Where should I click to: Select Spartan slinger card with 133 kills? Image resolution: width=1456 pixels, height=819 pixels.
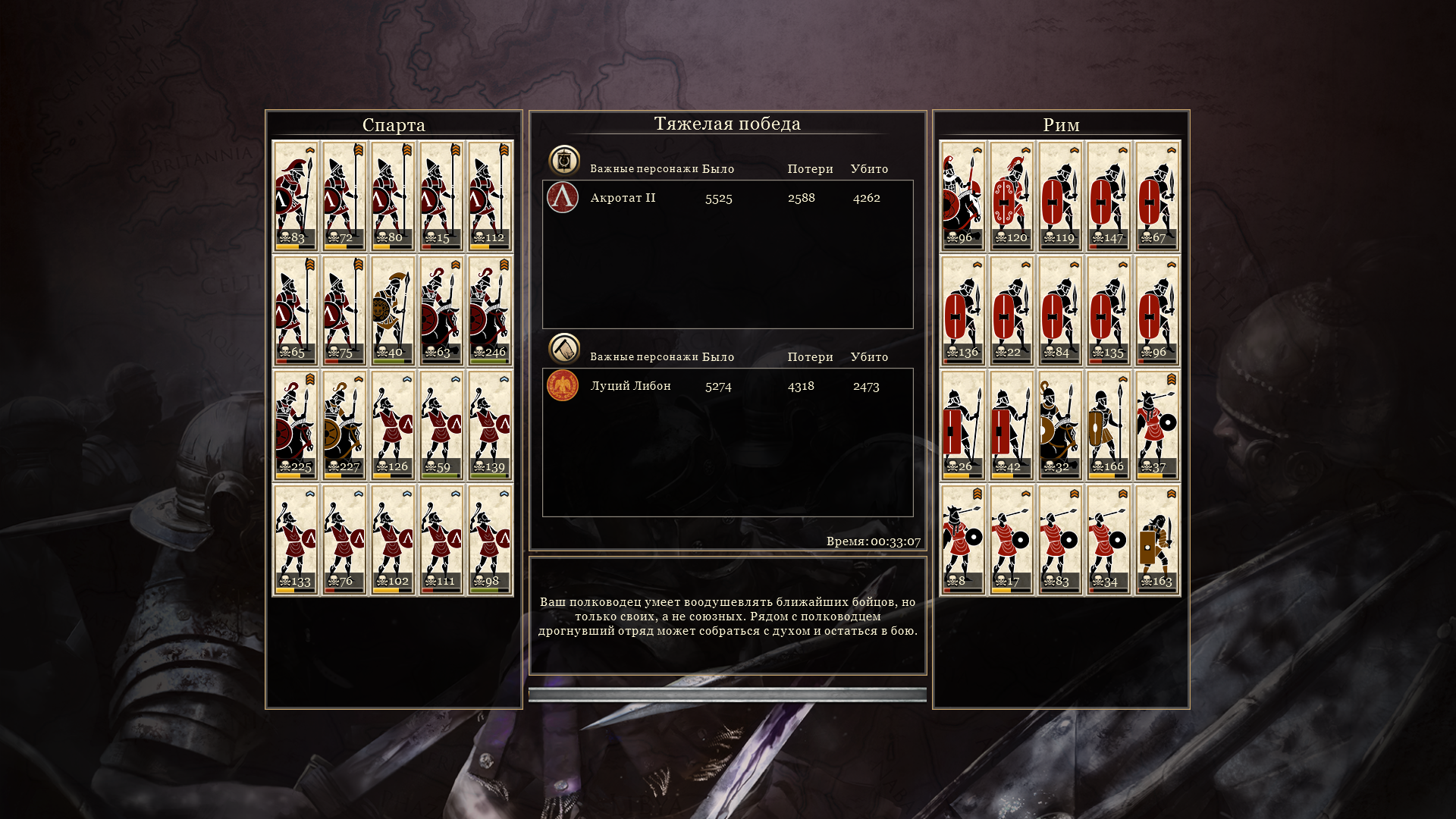296,540
